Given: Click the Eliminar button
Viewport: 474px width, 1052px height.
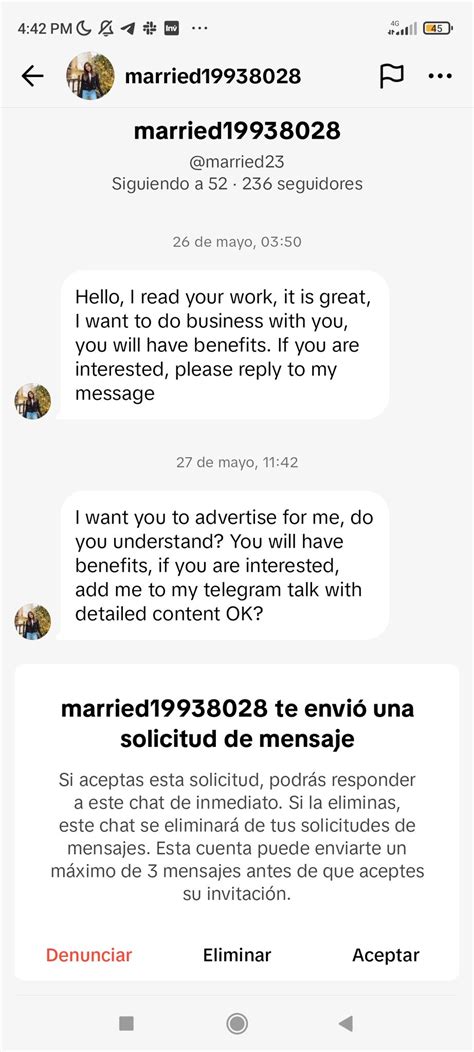Looking at the screenshot, I should click(237, 955).
